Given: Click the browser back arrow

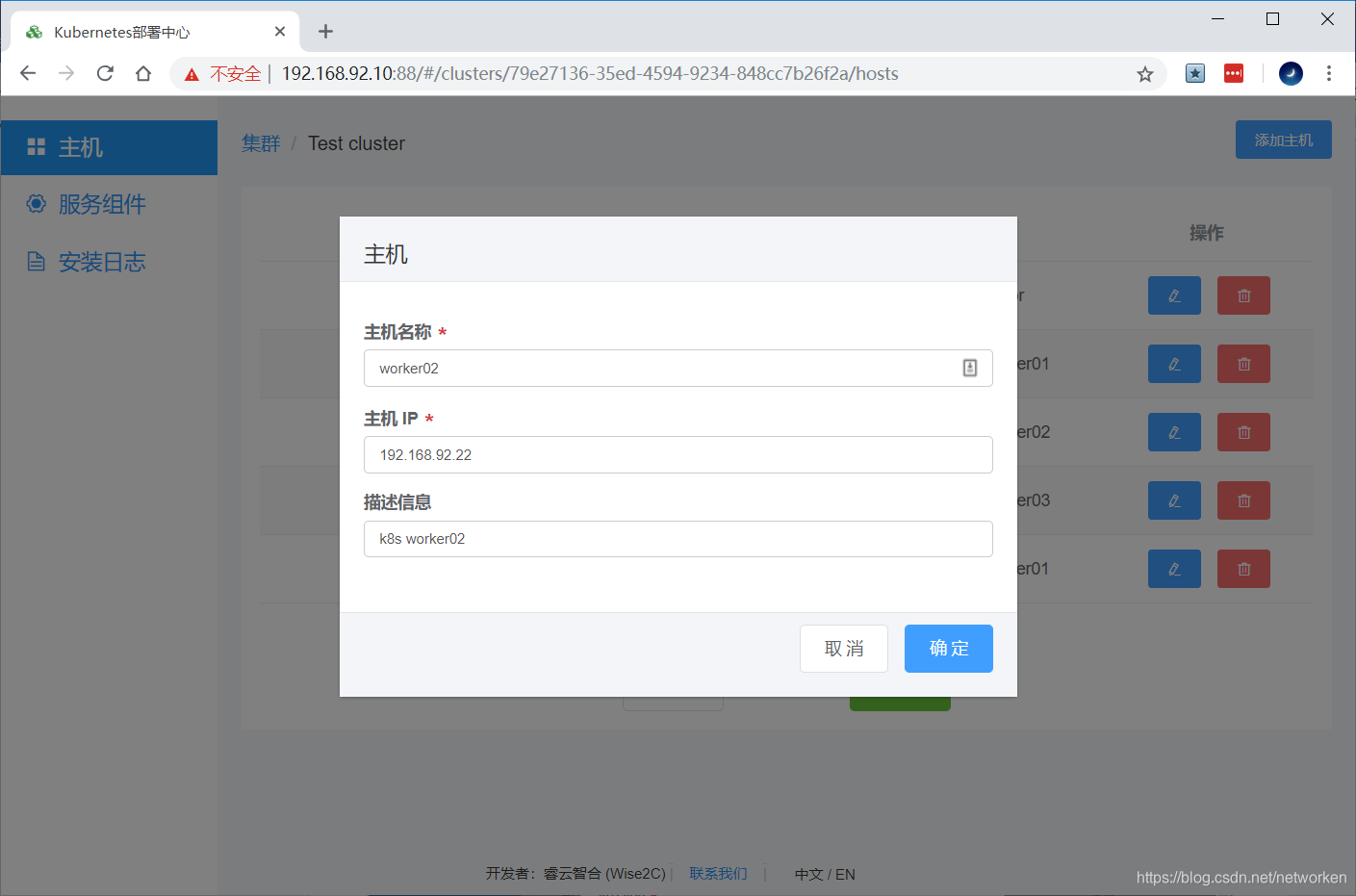Looking at the screenshot, I should coord(28,74).
